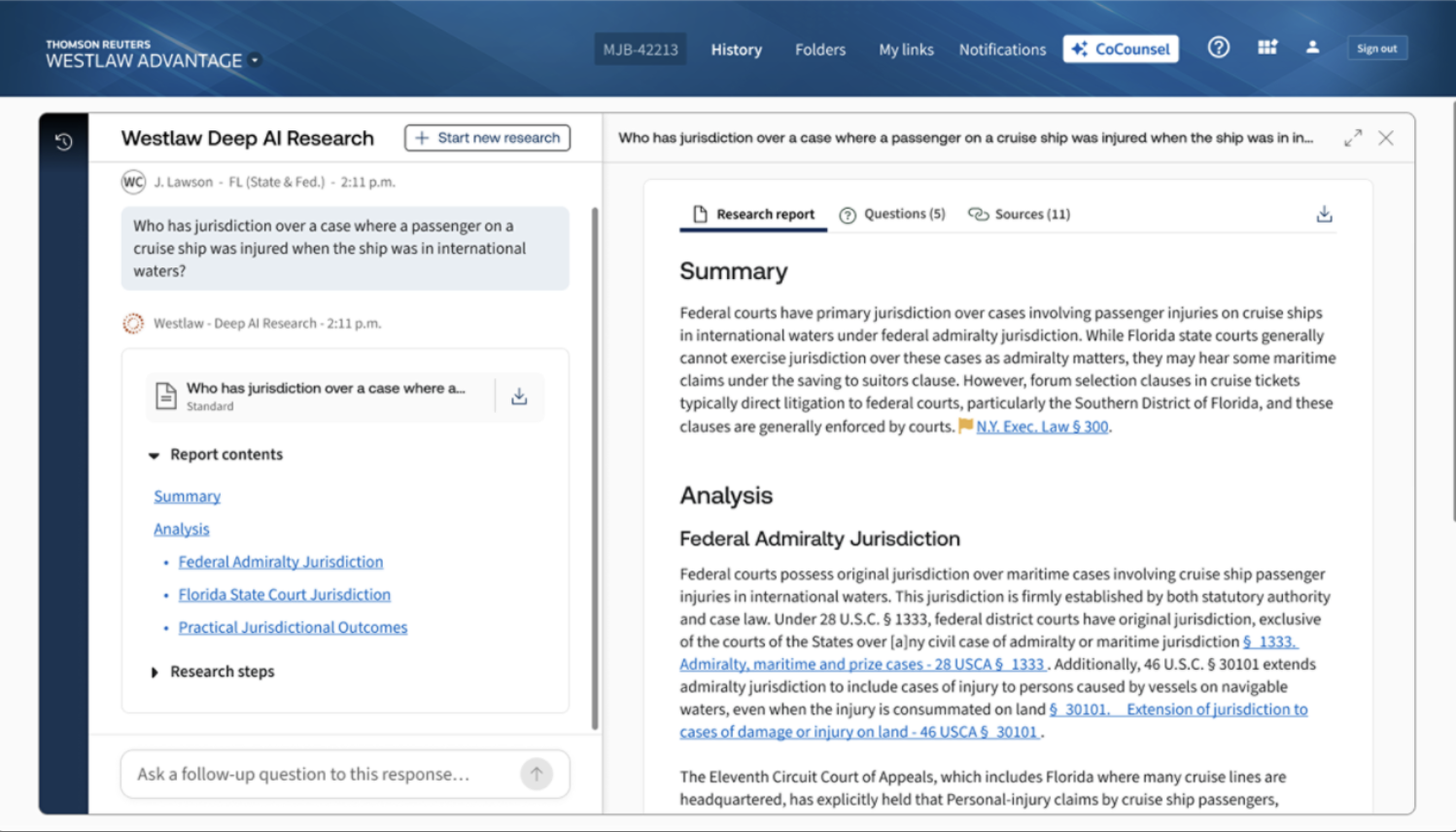Open History in the top navigation
The width and height of the screenshot is (1456, 832).
736,50
